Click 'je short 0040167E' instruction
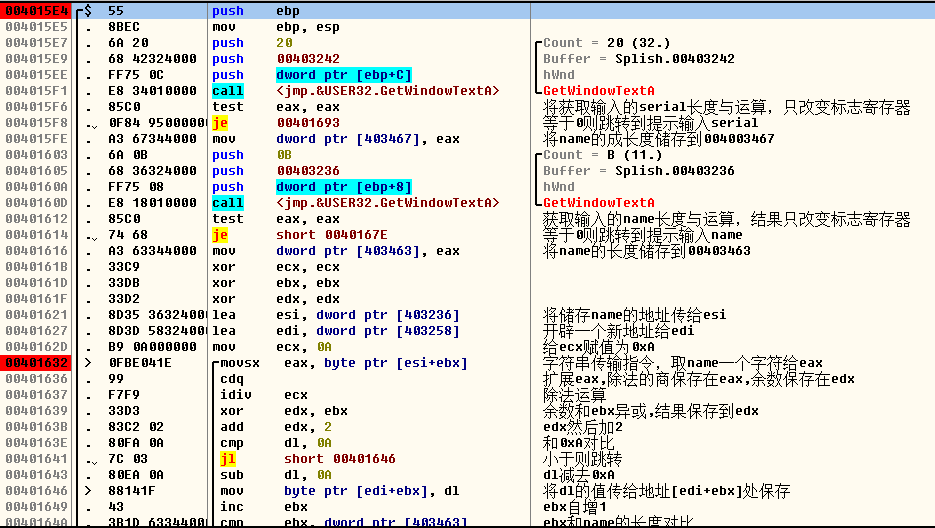 click(x=300, y=235)
